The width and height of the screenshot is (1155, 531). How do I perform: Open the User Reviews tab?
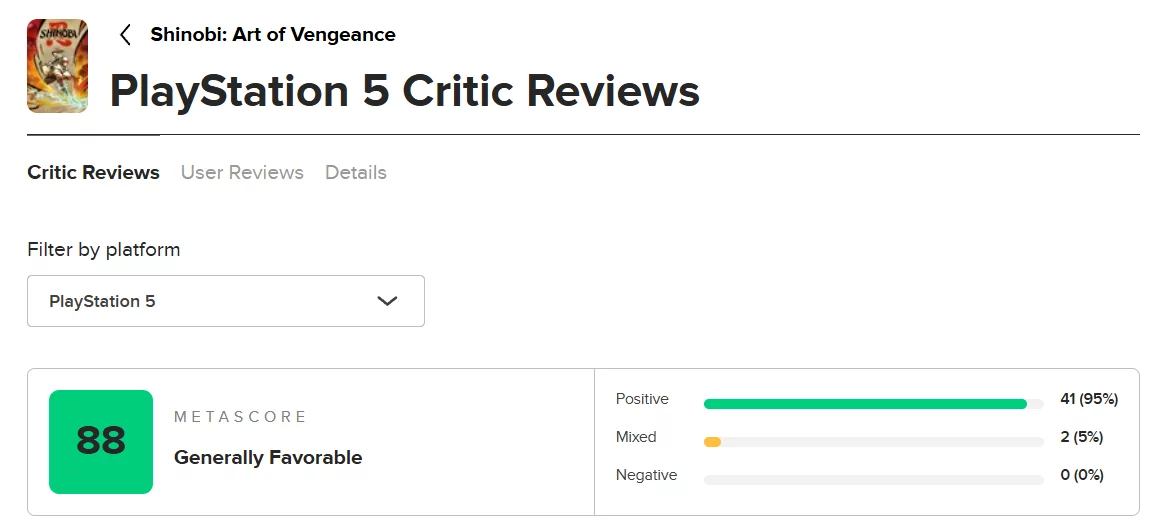point(242,173)
